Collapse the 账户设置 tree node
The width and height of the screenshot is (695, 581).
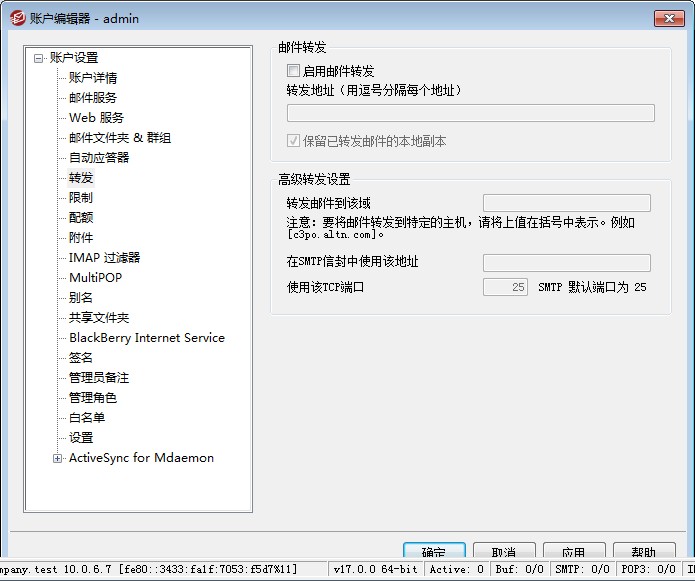point(38,58)
